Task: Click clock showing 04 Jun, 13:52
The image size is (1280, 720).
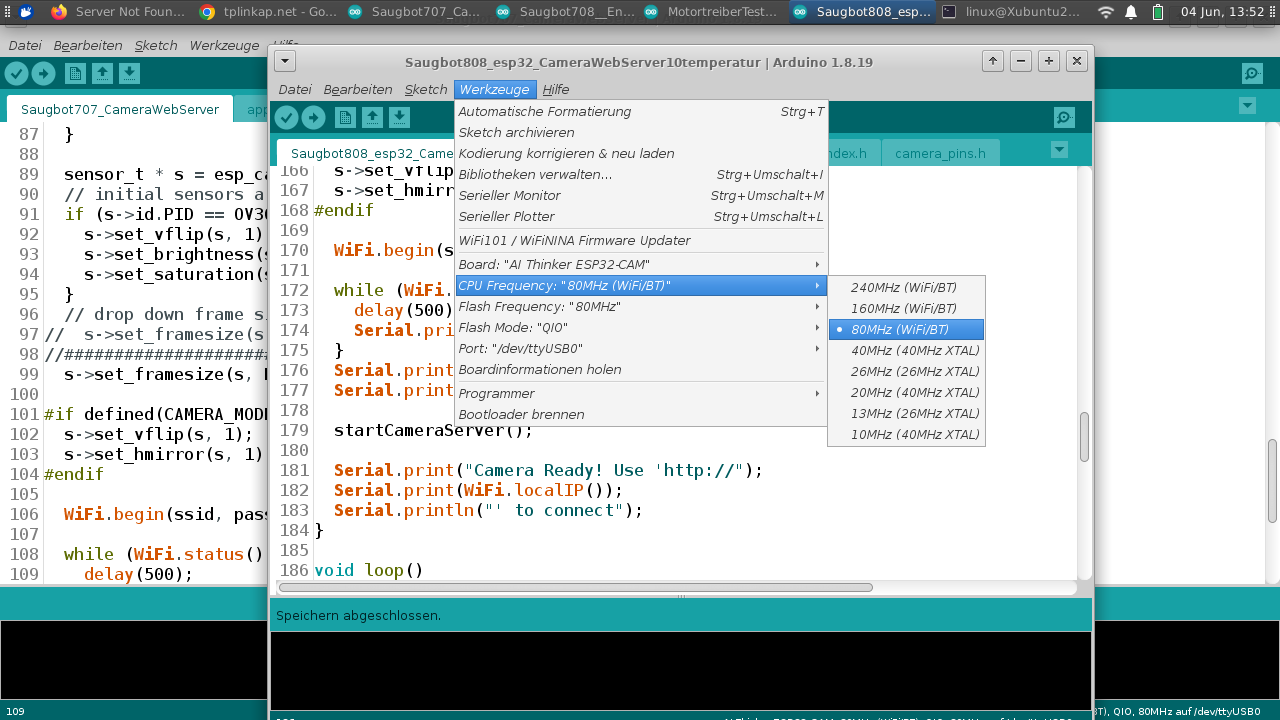Action: coord(1222,12)
